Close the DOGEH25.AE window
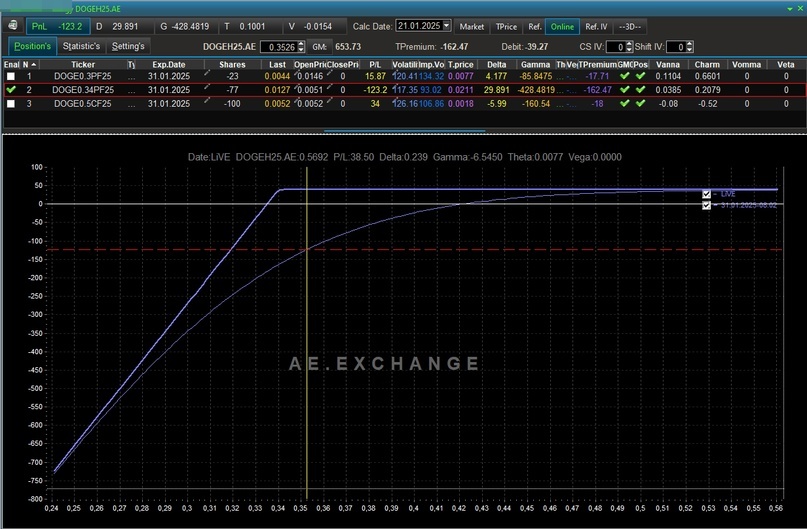807x529 pixels. [x=800, y=9]
